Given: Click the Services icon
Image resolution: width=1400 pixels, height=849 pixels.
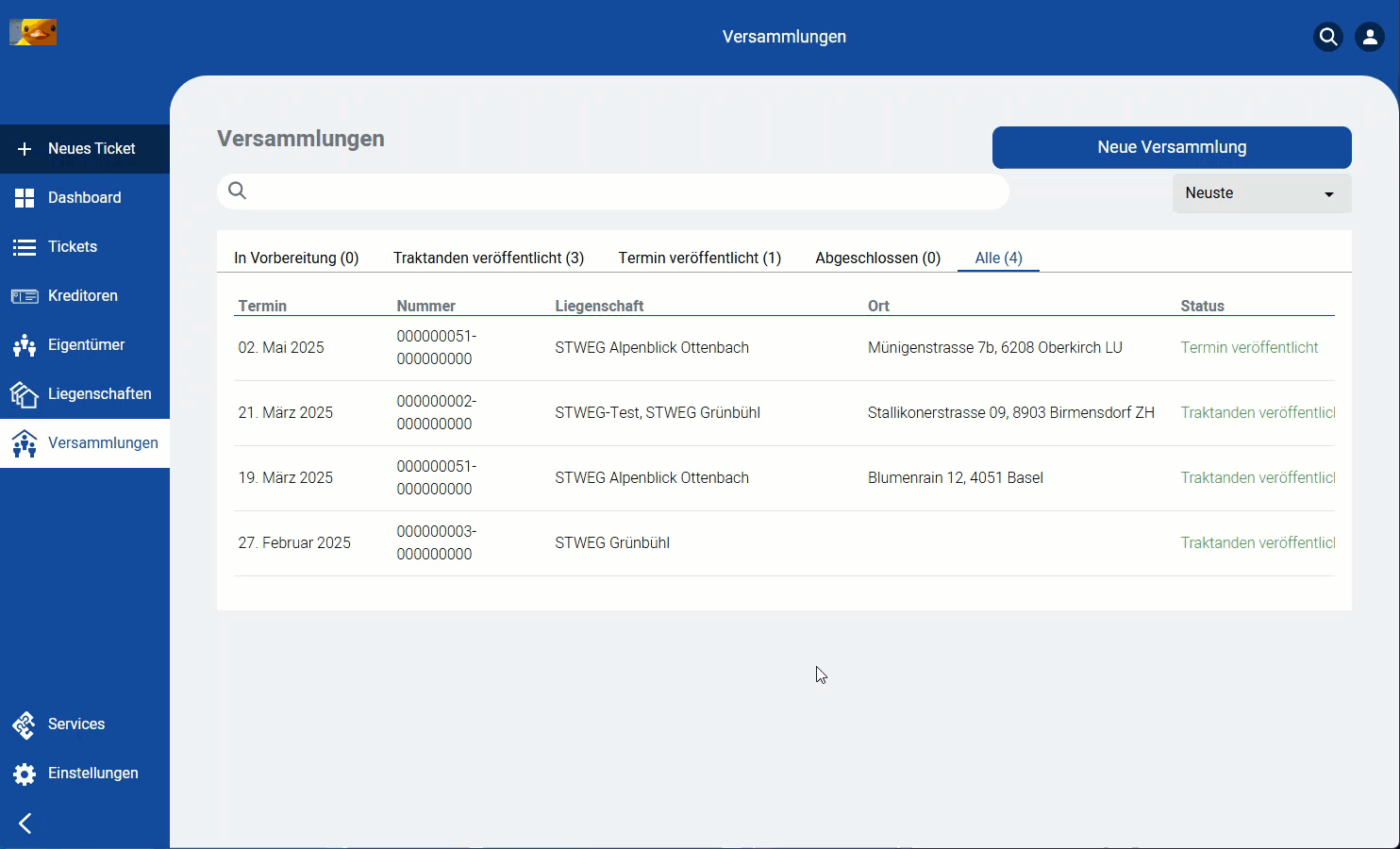Looking at the screenshot, I should pyautogui.click(x=25, y=724).
